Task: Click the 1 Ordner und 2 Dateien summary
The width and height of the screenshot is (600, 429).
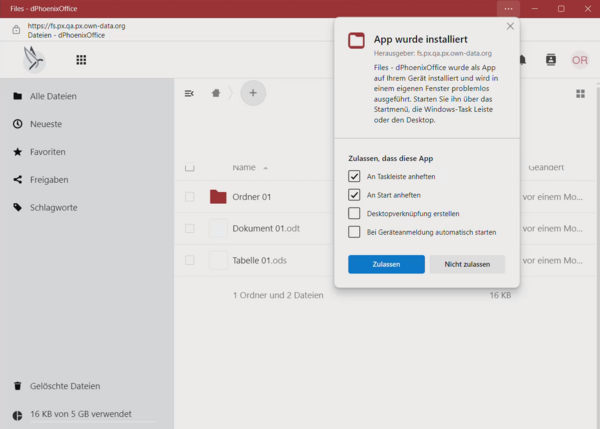Action: (x=278, y=295)
